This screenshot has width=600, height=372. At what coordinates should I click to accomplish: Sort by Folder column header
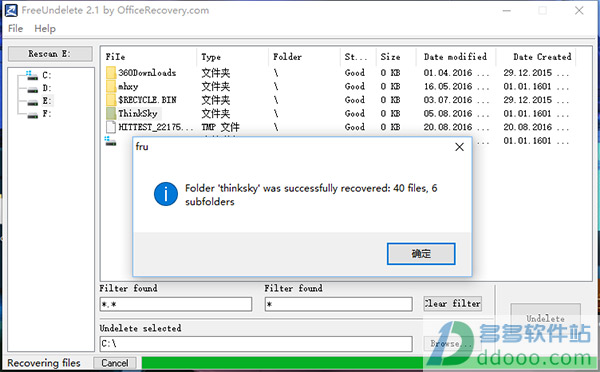287,57
